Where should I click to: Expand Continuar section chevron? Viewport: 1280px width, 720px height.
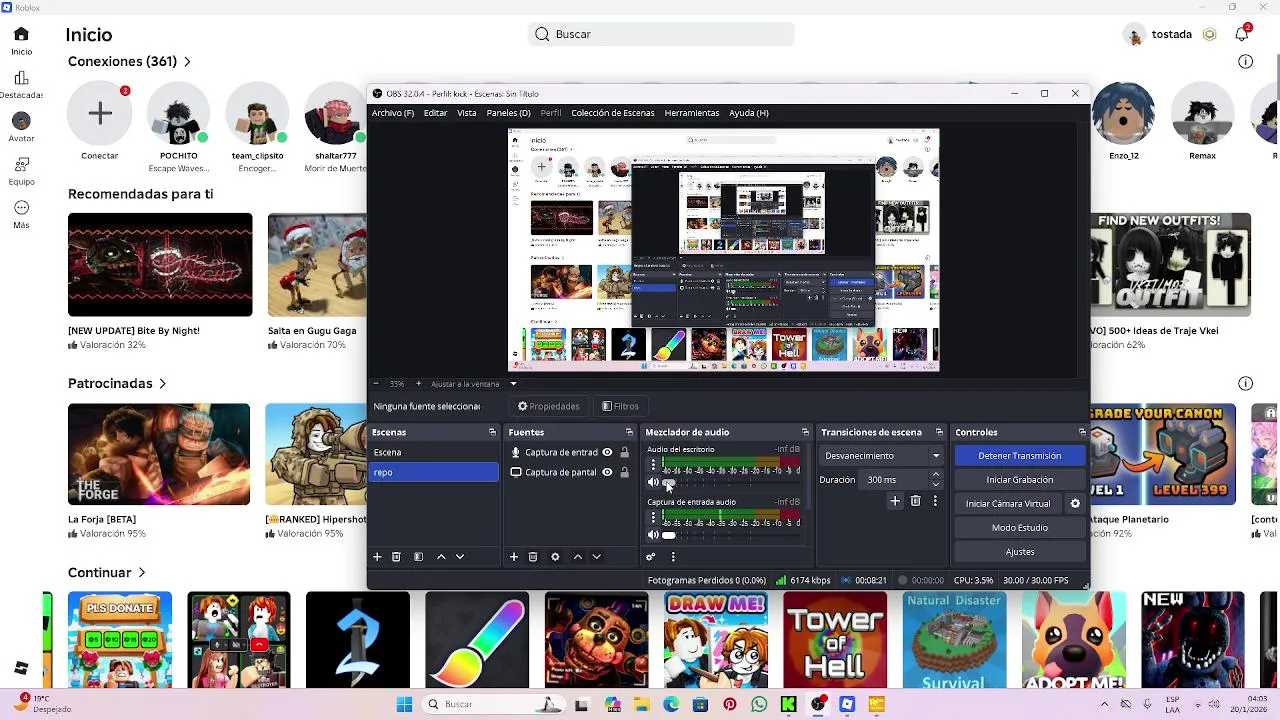pyautogui.click(x=141, y=573)
